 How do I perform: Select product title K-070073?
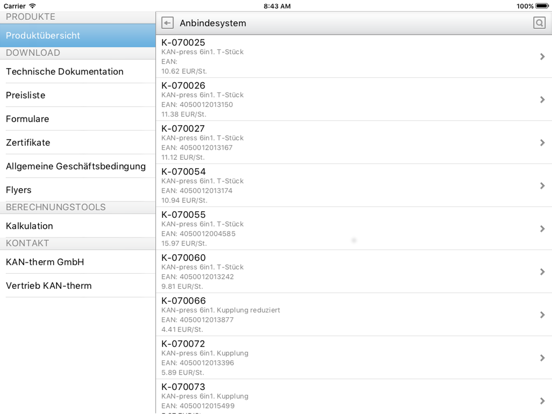coord(183,387)
